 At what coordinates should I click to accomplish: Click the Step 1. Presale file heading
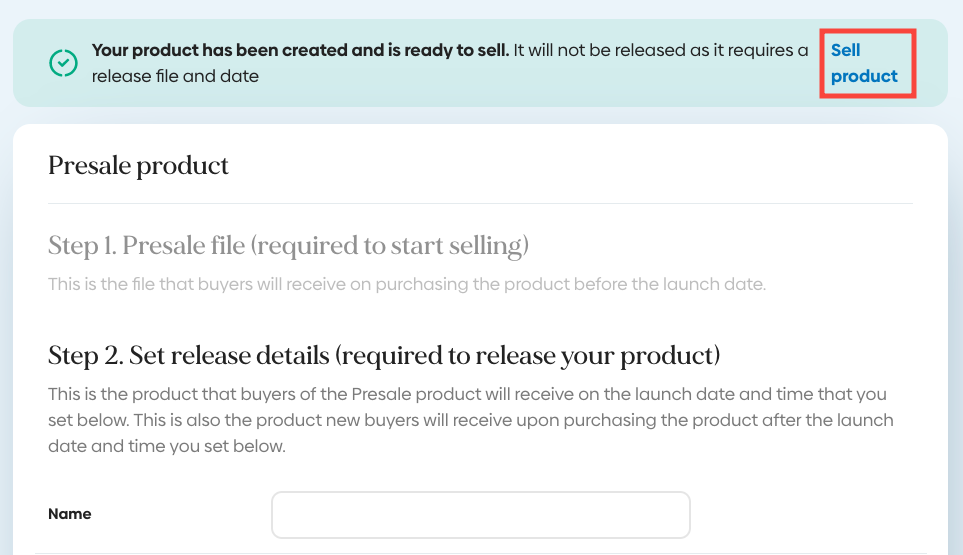(x=288, y=246)
